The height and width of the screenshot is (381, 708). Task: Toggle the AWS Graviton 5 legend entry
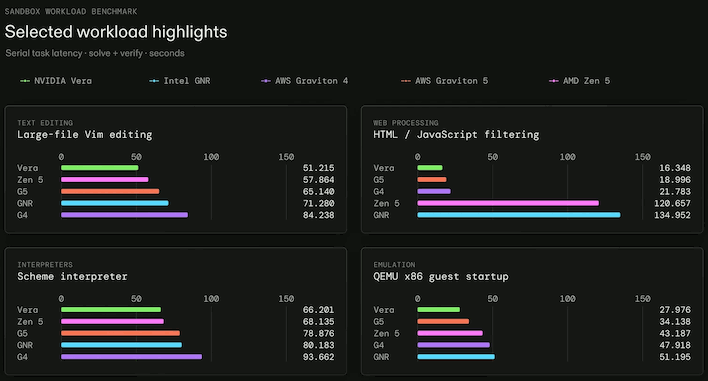click(444, 81)
